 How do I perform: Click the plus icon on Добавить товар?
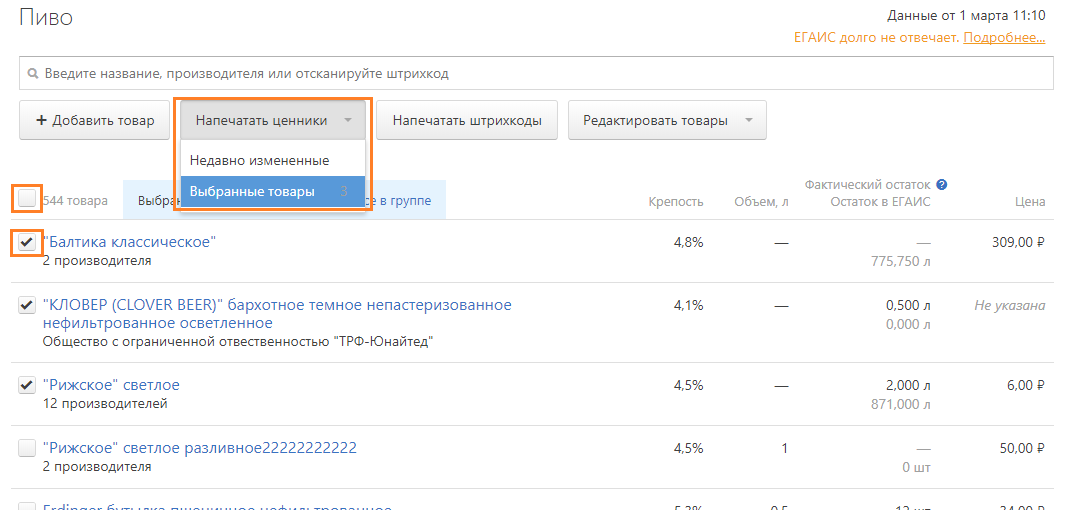pyautogui.click(x=41, y=121)
